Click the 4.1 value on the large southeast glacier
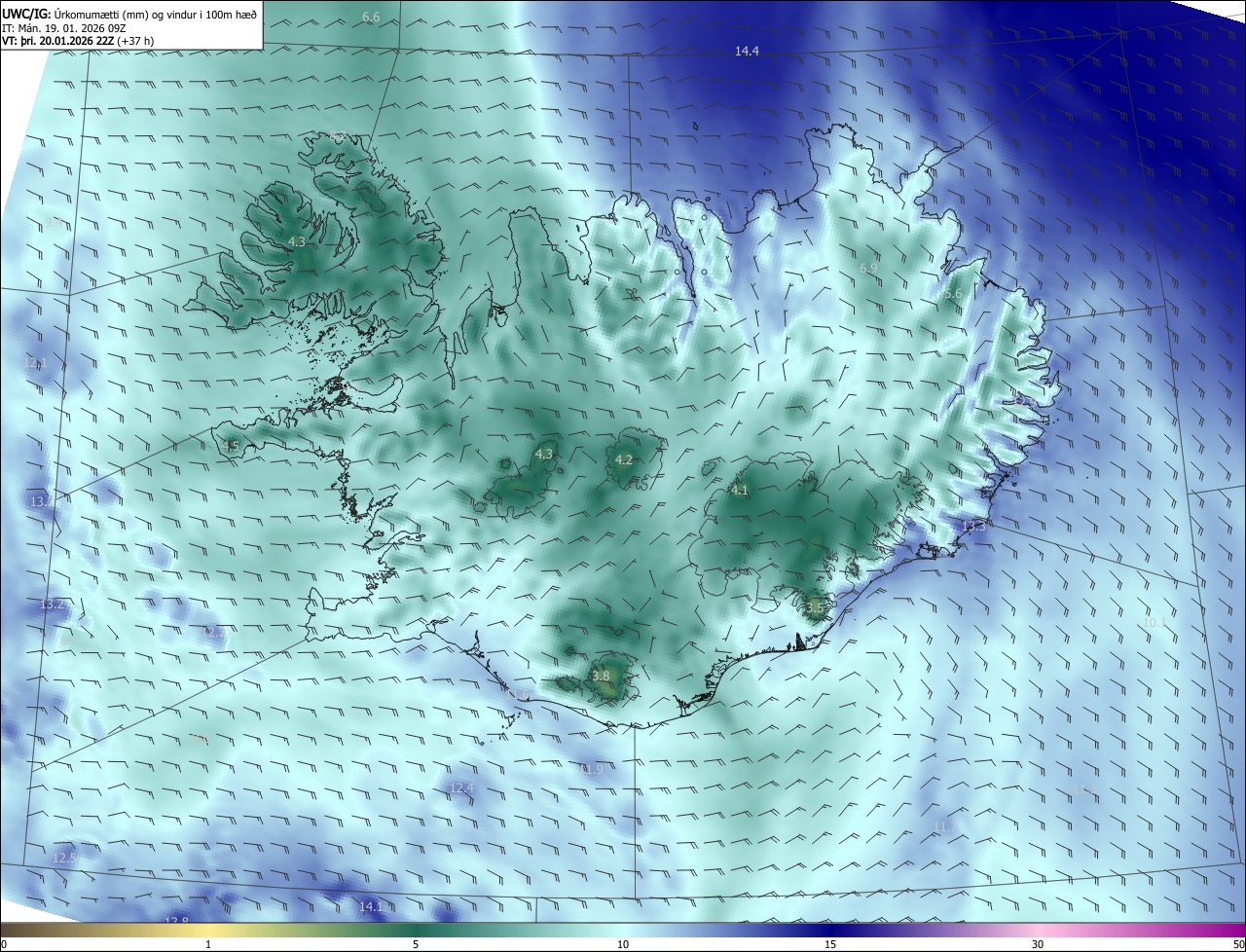Viewport: 1246px width, 952px height. (740, 491)
